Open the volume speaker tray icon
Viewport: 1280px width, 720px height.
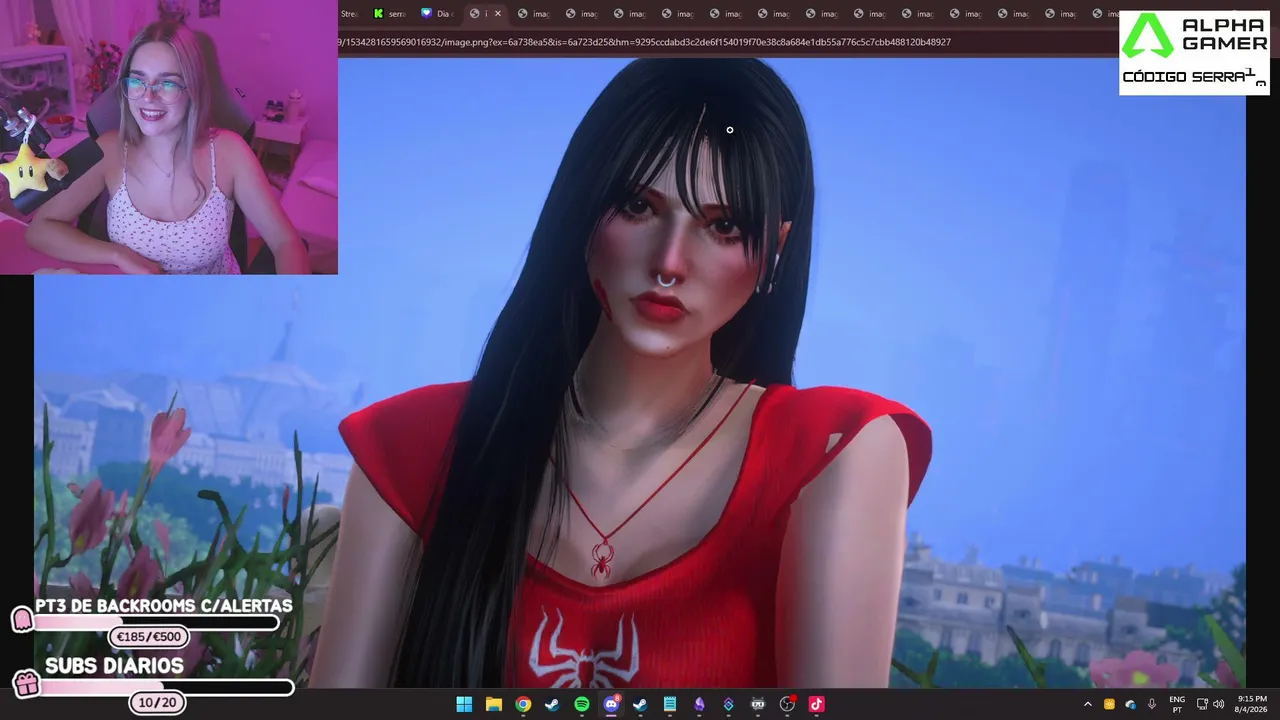1219,704
